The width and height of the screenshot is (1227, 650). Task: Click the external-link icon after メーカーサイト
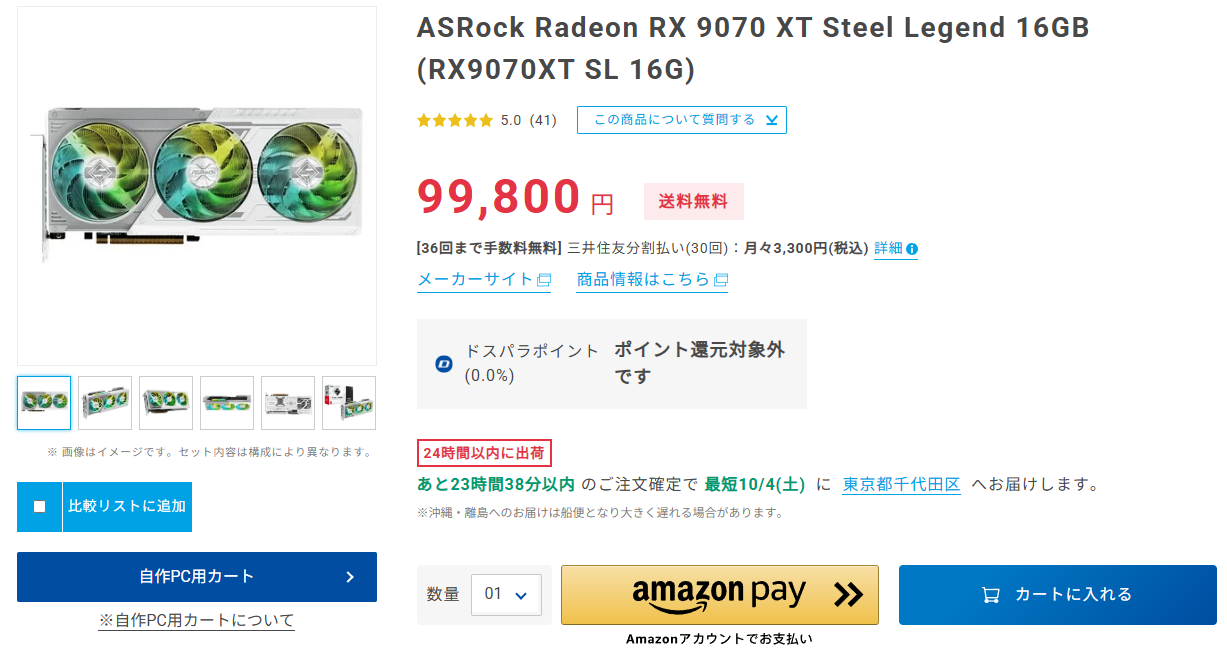coord(544,280)
